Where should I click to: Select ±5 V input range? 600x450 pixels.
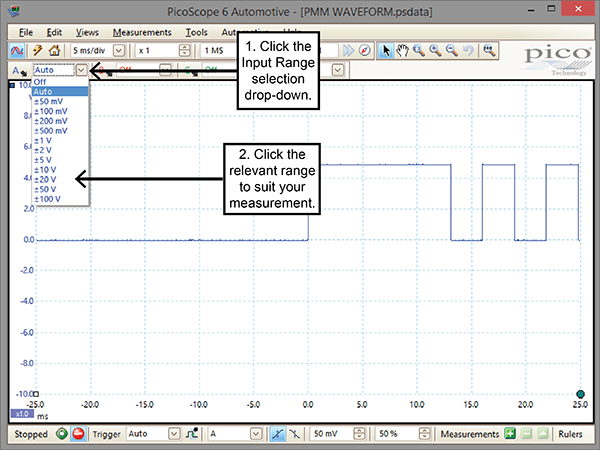[x=60, y=160]
